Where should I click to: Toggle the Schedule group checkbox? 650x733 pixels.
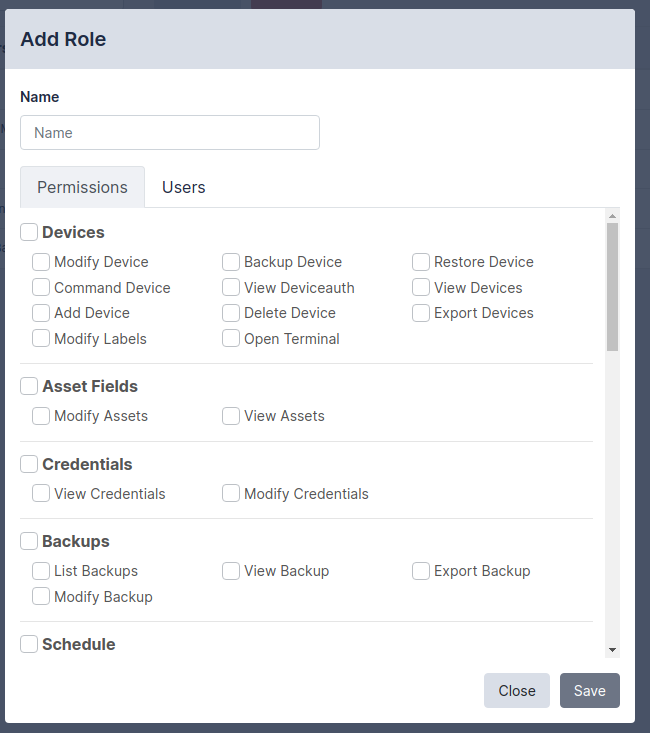(30, 644)
